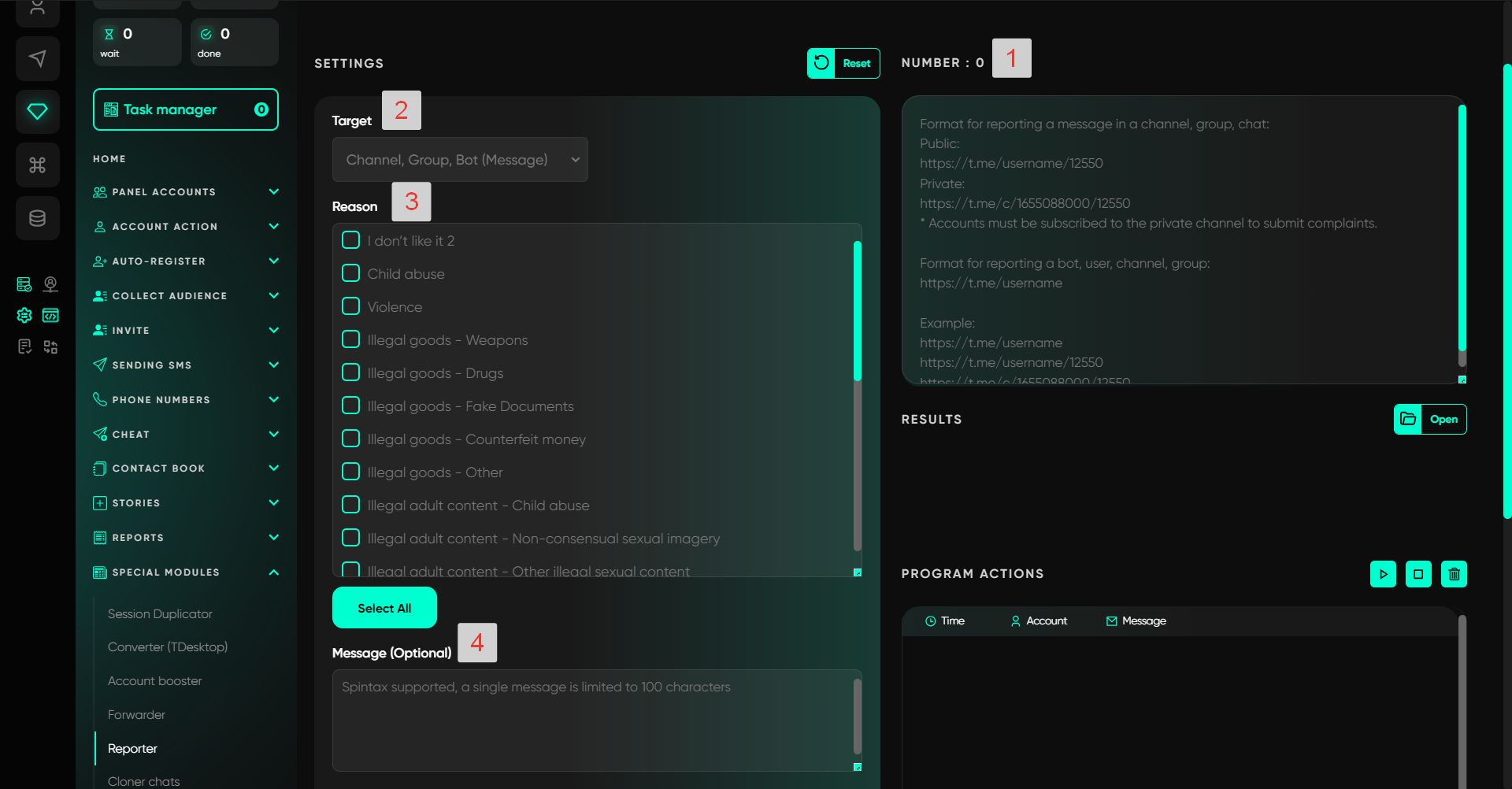Image resolution: width=1512 pixels, height=789 pixels.
Task: Select Session Duplicator from the sidebar
Action: pos(160,614)
